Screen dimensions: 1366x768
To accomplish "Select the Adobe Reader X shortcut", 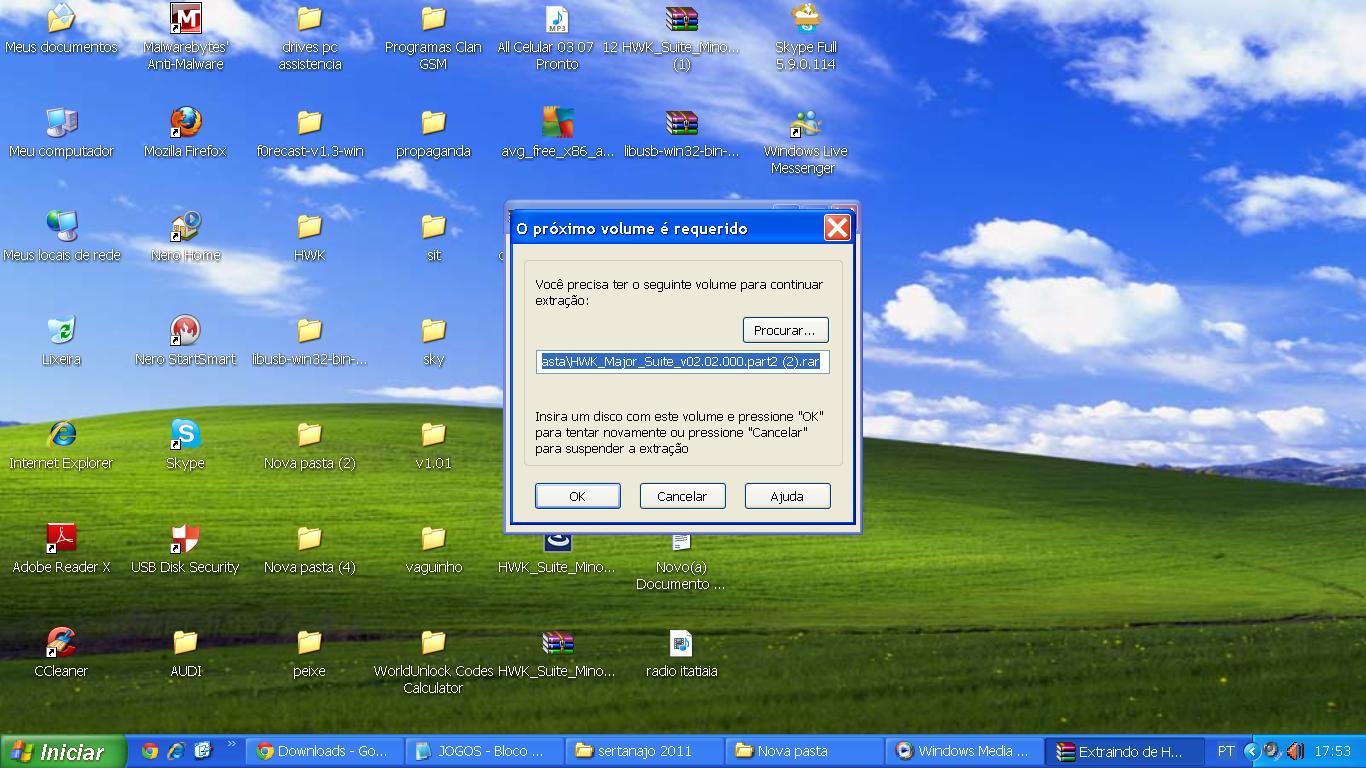I will pos(61,549).
